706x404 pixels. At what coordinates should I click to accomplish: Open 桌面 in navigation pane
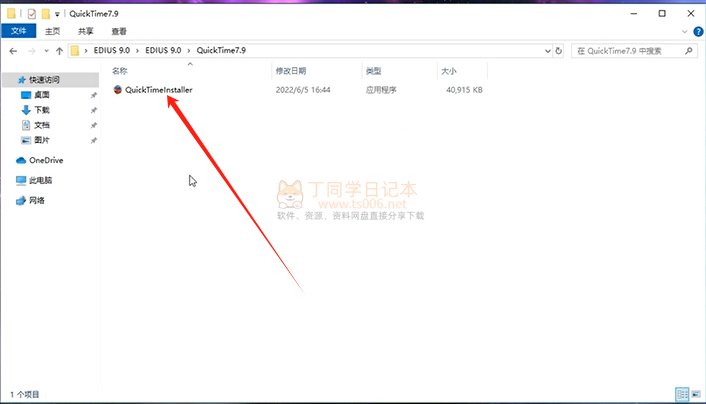42,95
